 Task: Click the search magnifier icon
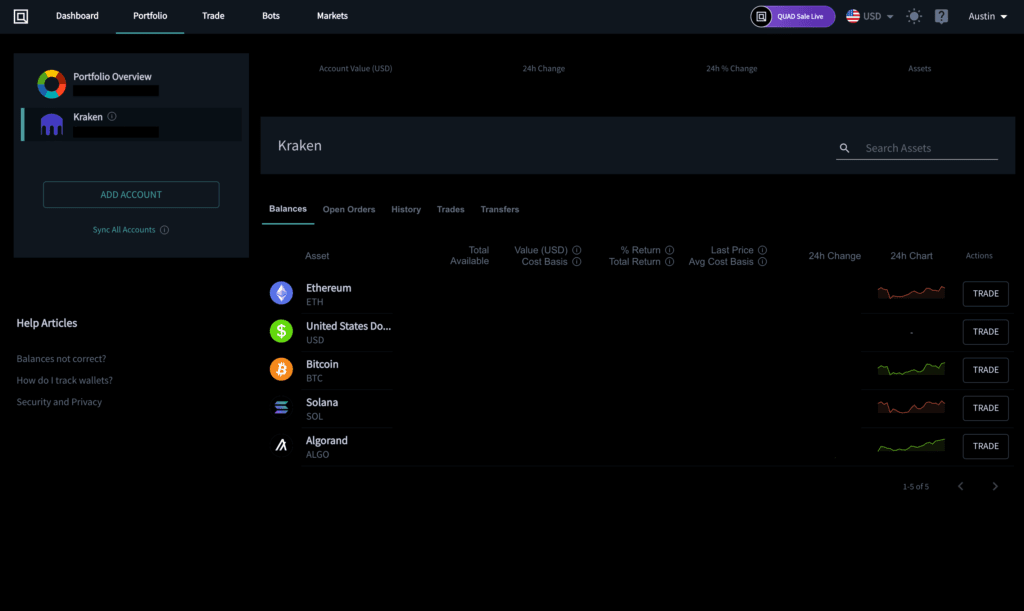pyautogui.click(x=845, y=148)
